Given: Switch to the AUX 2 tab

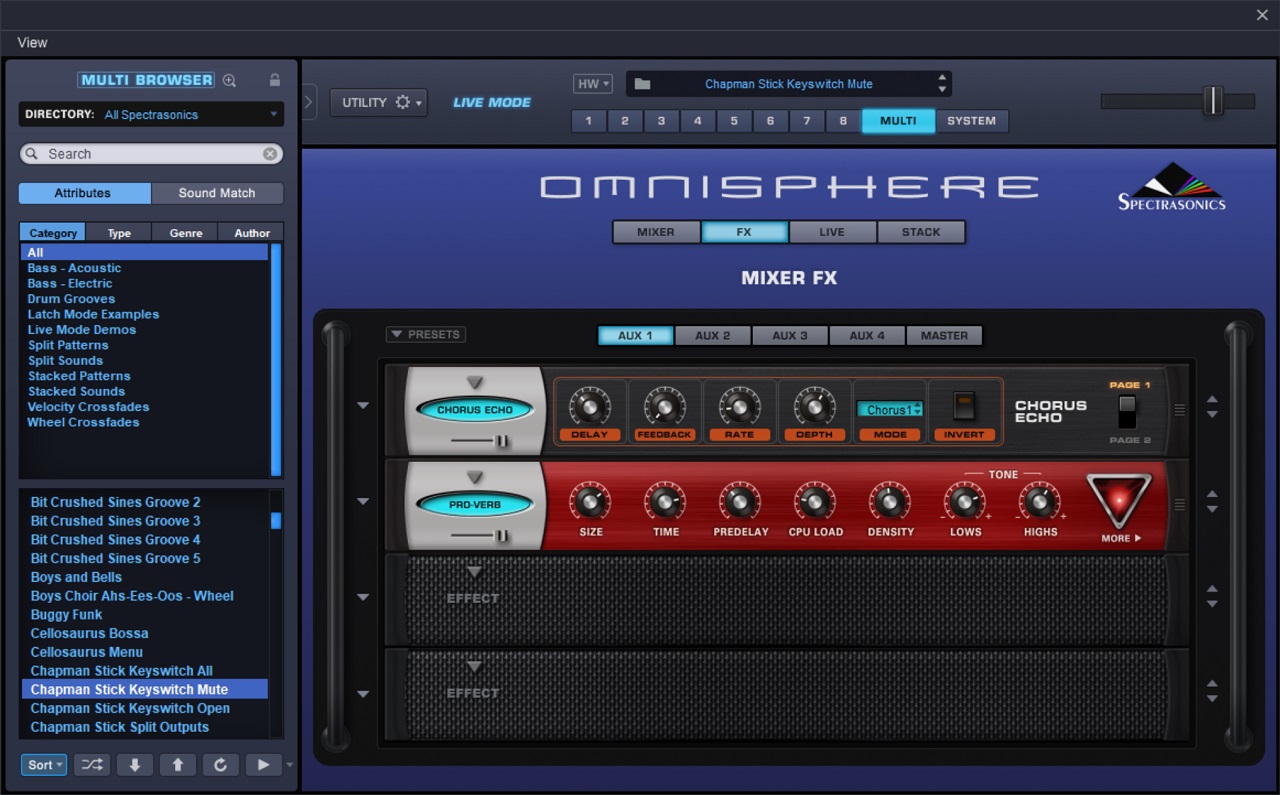Looking at the screenshot, I should [712, 336].
